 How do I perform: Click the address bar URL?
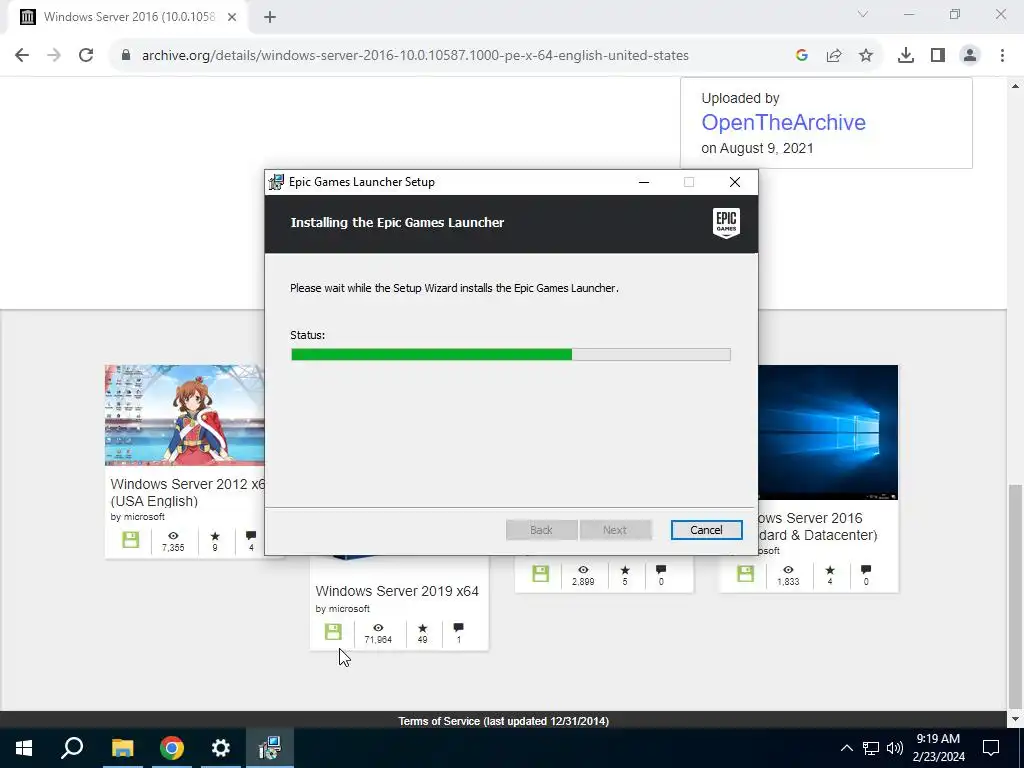(x=415, y=56)
